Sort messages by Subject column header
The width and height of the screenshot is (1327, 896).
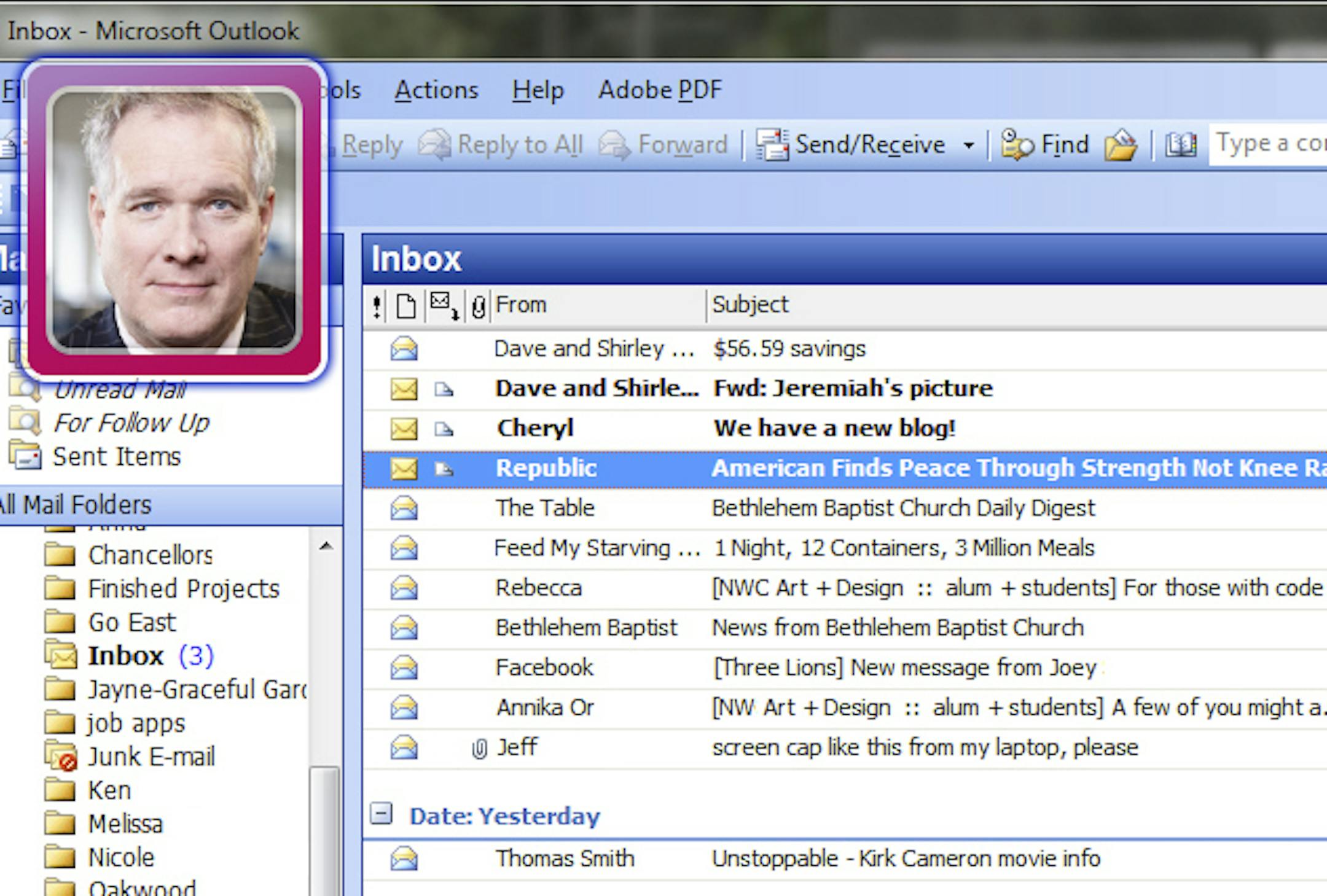click(750, 305)
